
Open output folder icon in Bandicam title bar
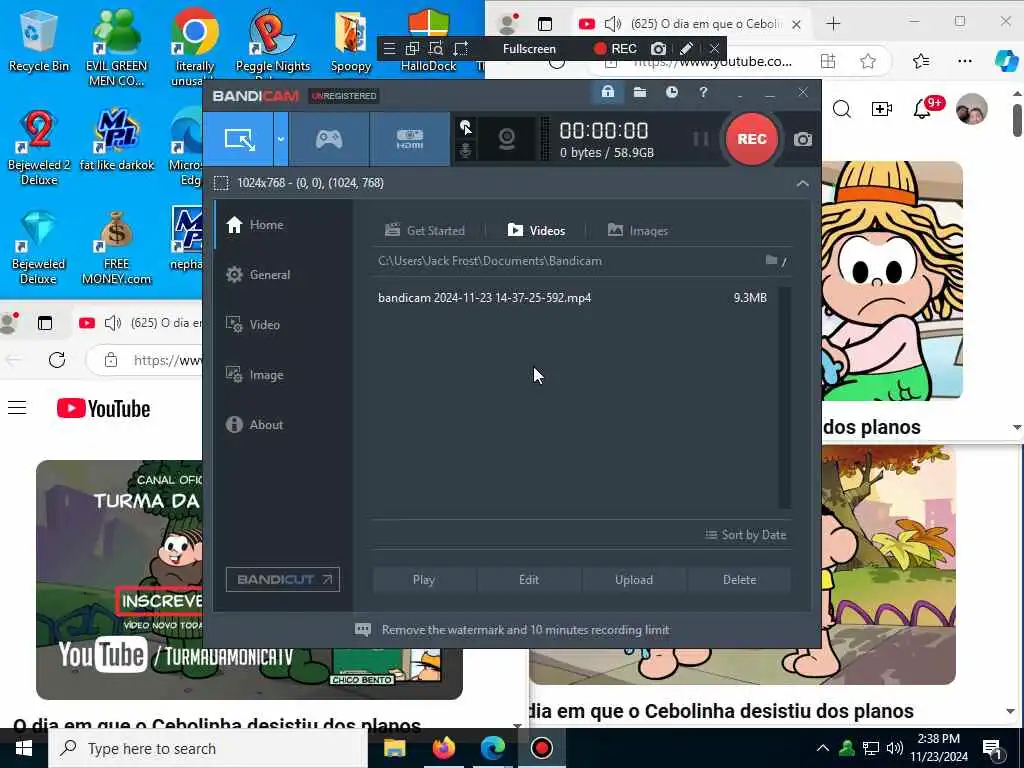[x=640, y=92]
